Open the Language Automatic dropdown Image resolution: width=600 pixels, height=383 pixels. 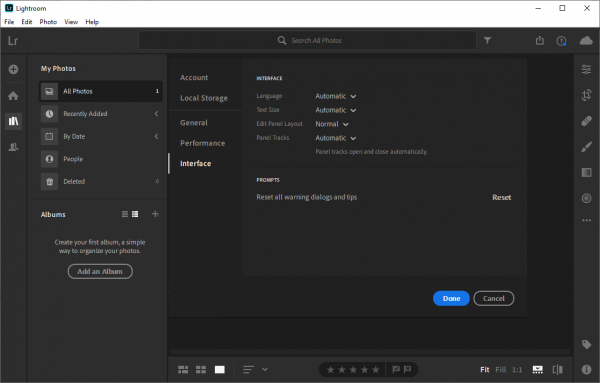coord(336,96)
